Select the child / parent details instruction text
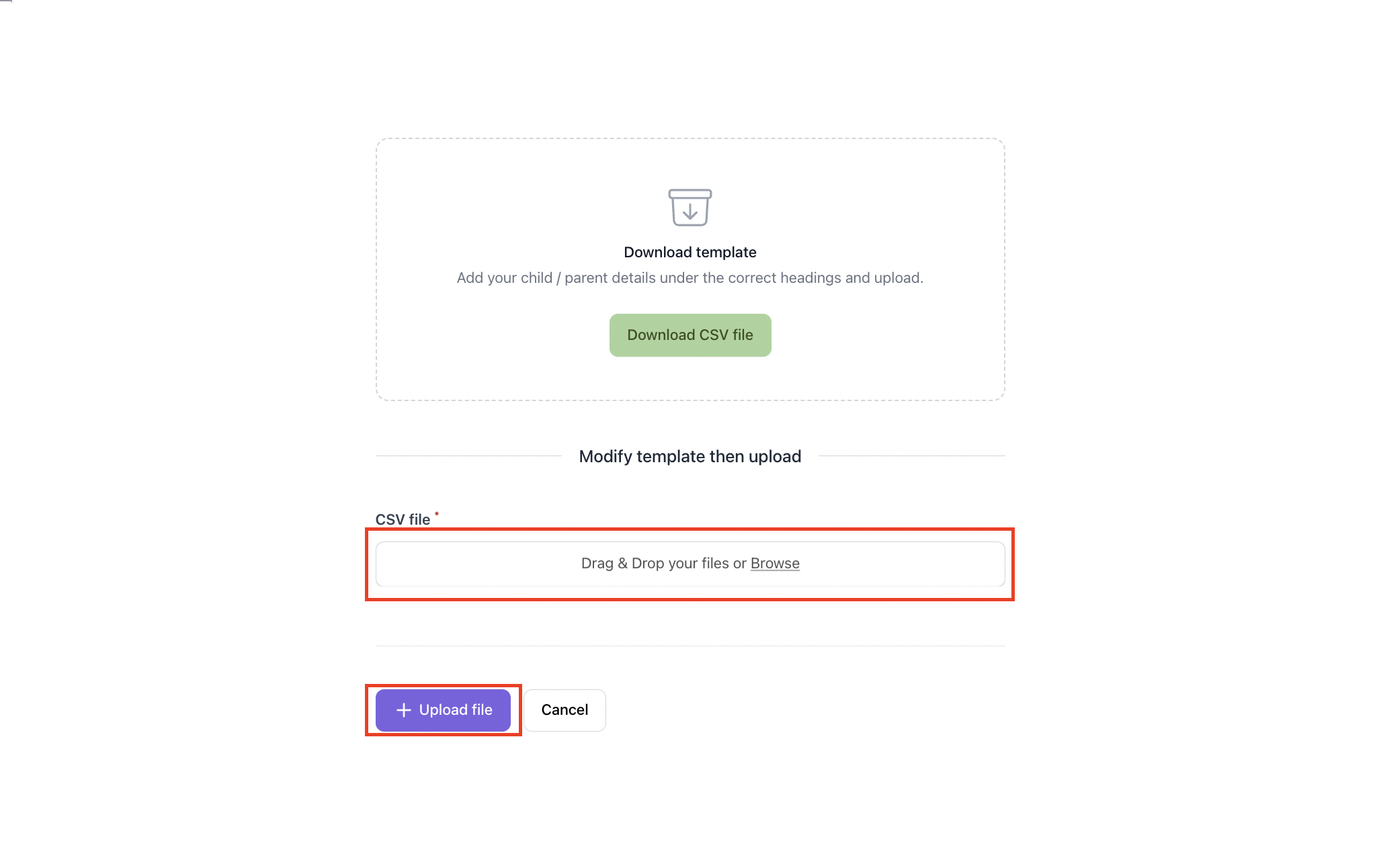Viewport: 1375px width, 868px height. tap(690, 278)
